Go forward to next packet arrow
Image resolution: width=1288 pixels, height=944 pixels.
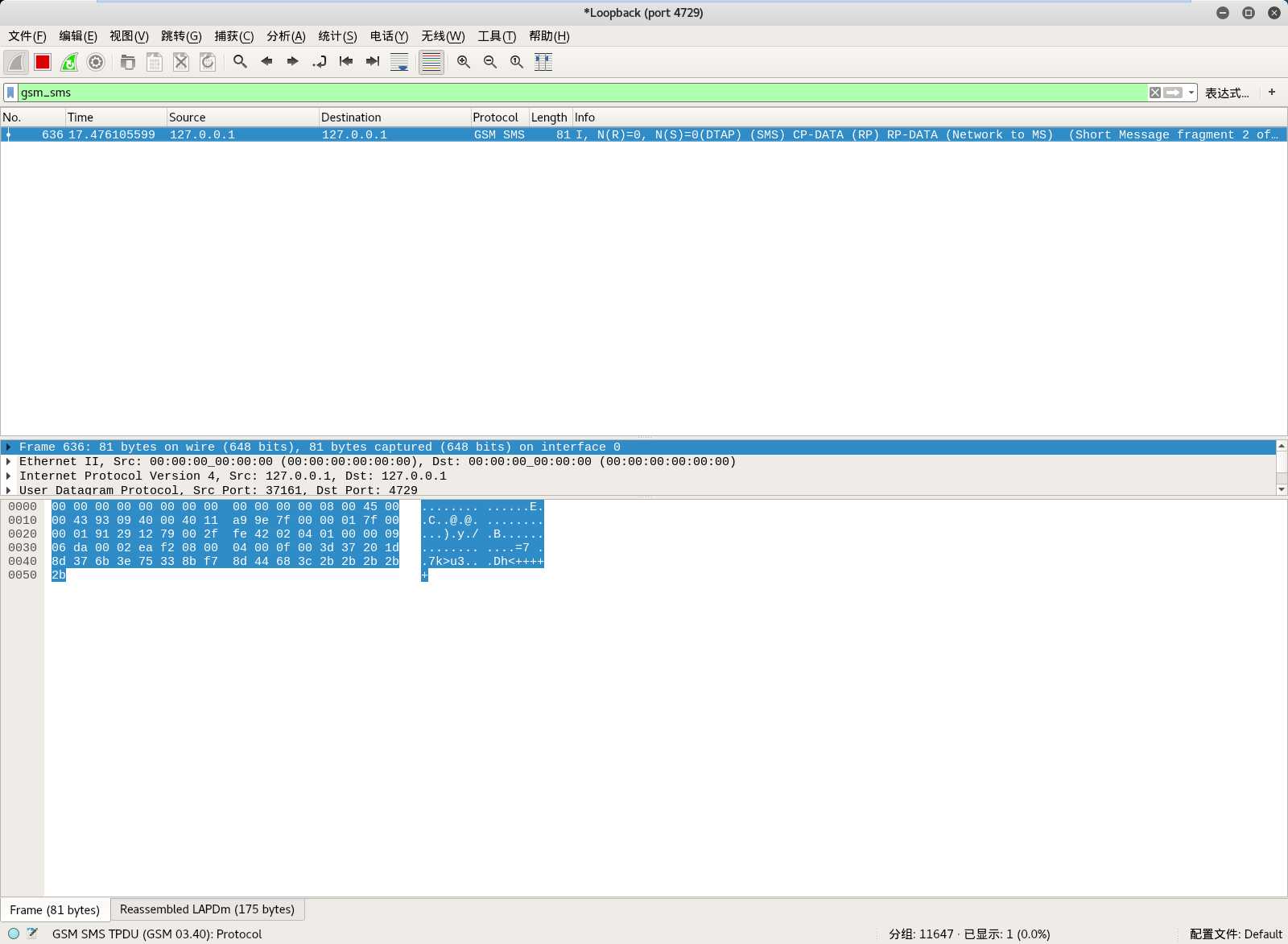tap(293, 62)
